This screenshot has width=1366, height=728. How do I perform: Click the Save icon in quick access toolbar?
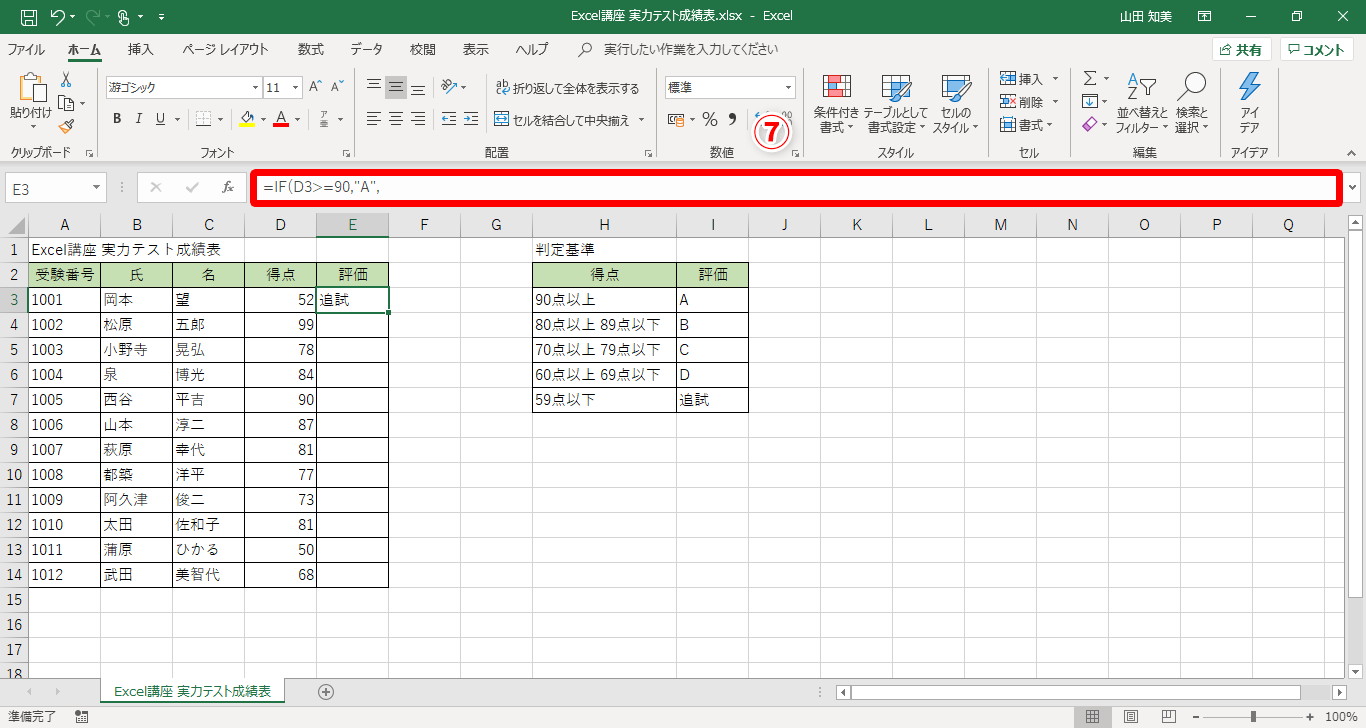(29, 16)
